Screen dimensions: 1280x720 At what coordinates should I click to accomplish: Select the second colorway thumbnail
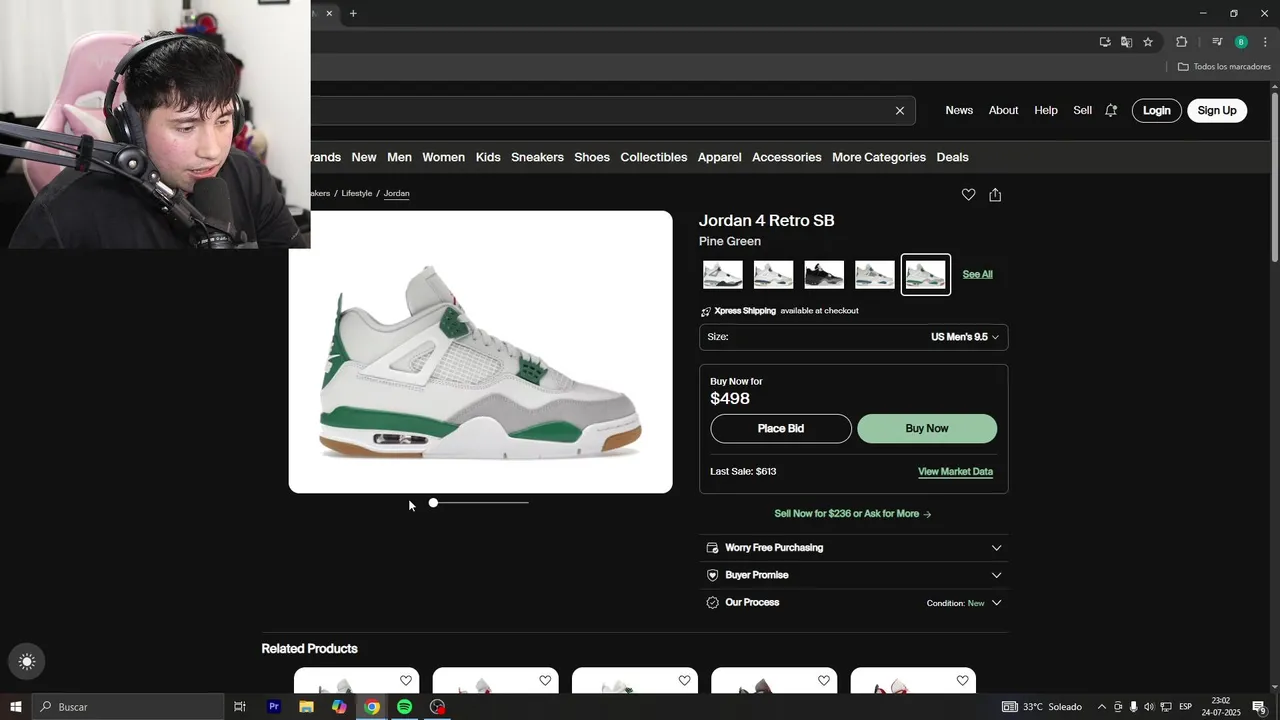(773, 274)
